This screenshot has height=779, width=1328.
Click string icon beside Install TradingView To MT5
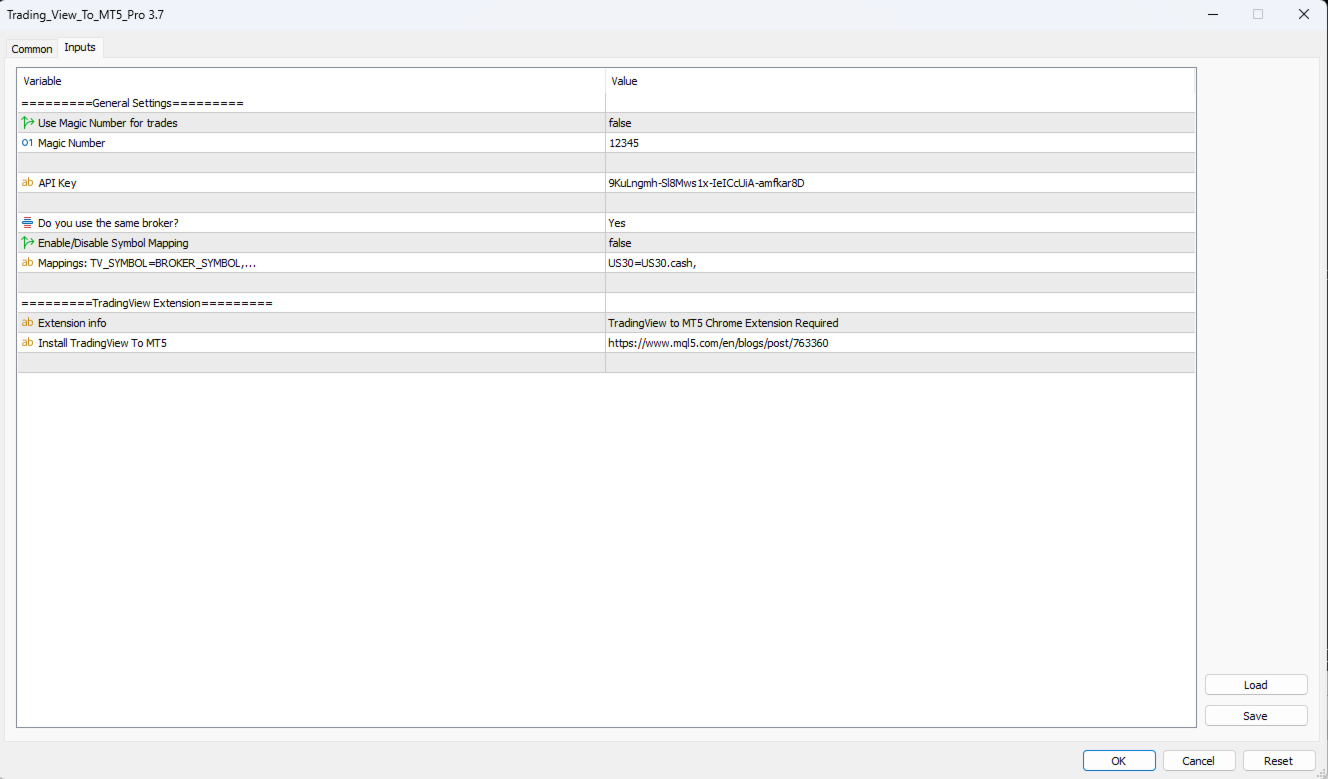point(28,343)
